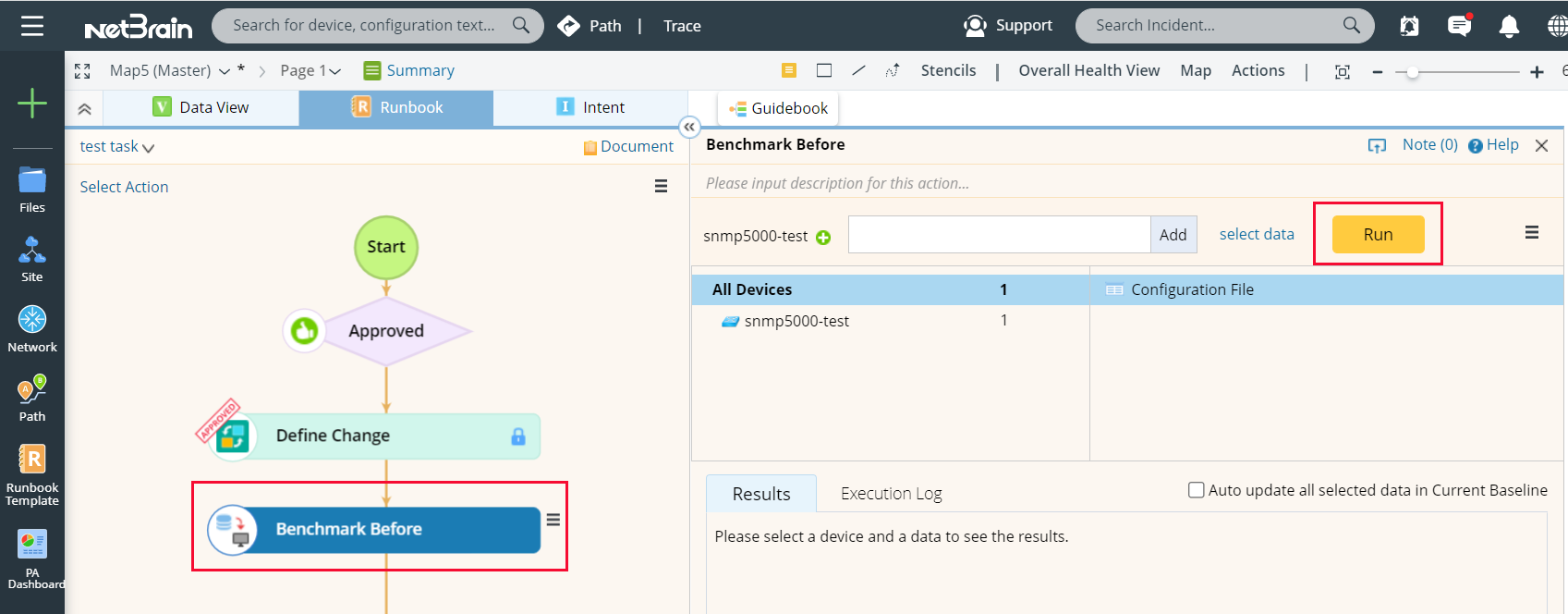Open Site in the left sidebar
Image resolution: width=1568 pixels, height=614 pixels.
pos(32,259)
